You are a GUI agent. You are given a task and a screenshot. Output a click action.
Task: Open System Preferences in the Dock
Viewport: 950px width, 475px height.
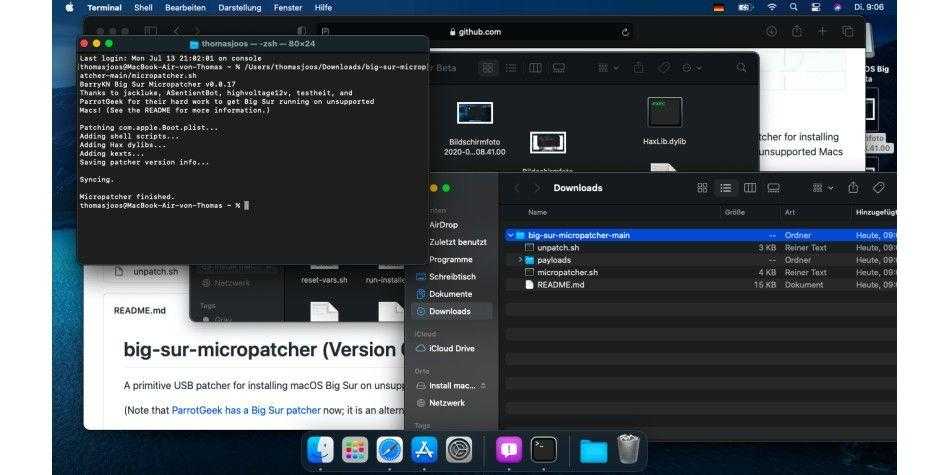tap(458, 450)
